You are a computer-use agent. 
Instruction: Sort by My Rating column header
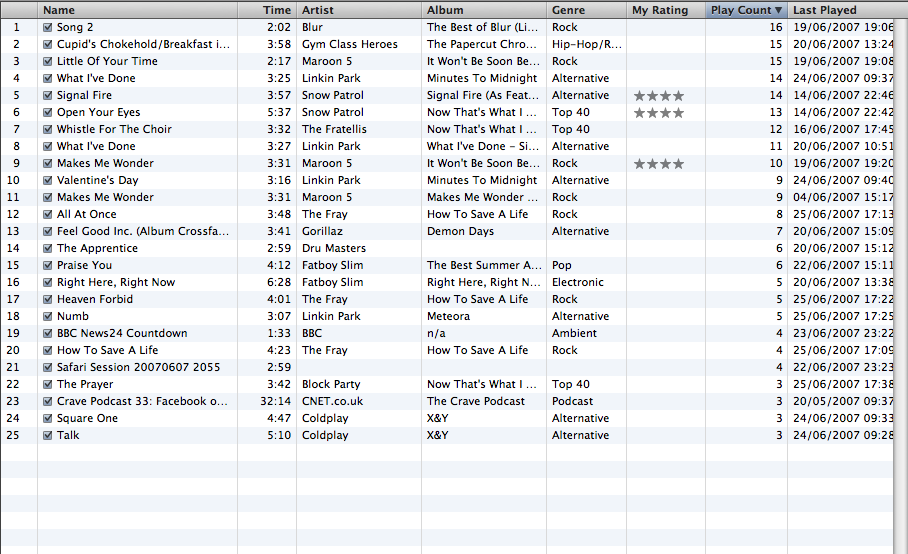click(666, 10)
